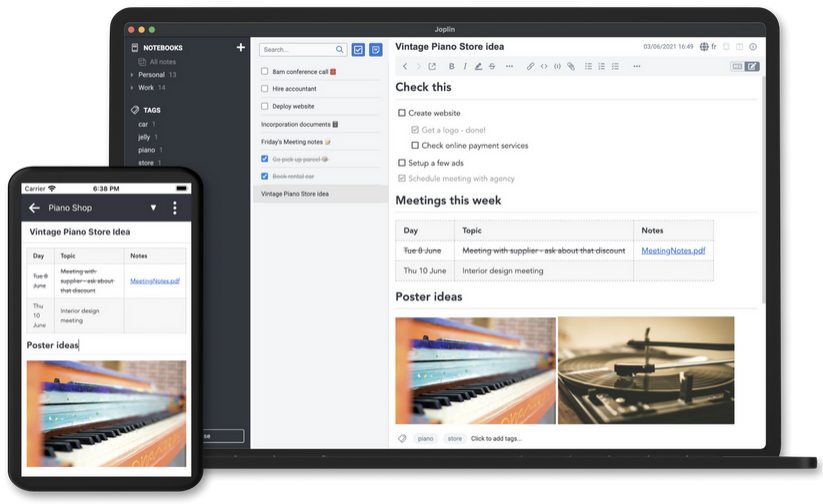The height and width of the screenshot is (504, 823).
Task: Open the spell check language globe icon
Action: coord(704,47)
